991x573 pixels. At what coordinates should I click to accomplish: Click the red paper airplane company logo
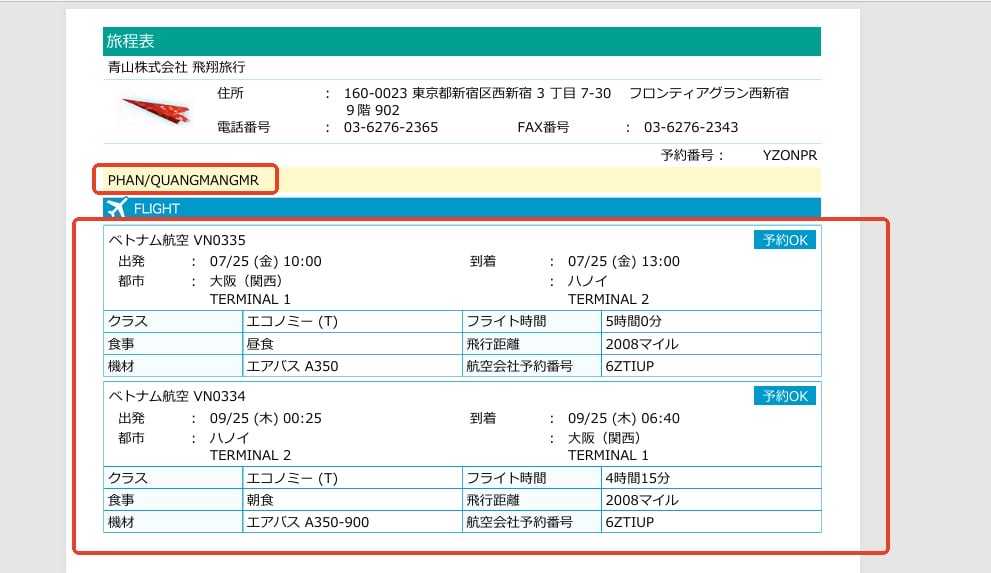[156, 109]
